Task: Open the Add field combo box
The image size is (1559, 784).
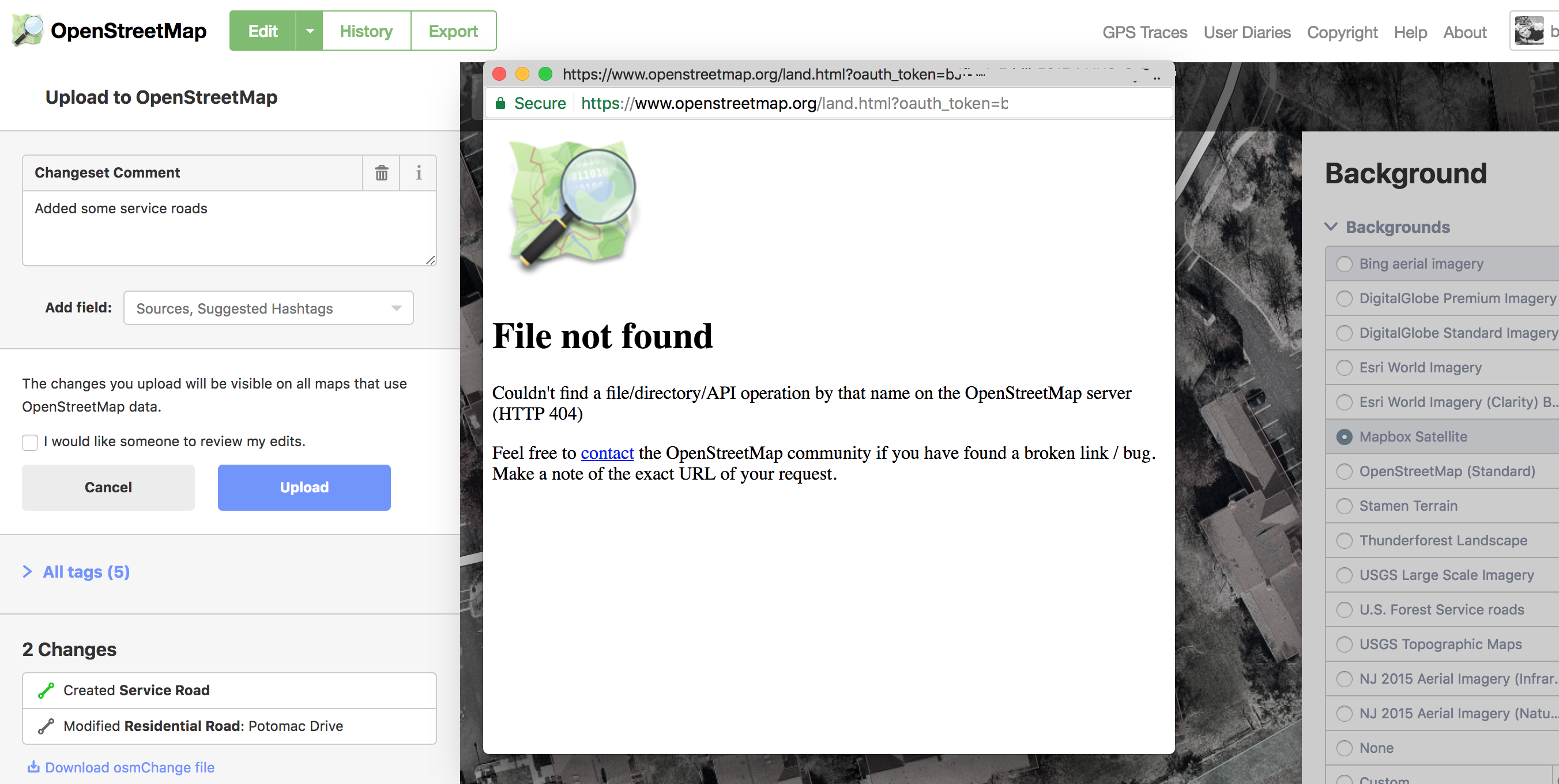Action: coord(268,308)
